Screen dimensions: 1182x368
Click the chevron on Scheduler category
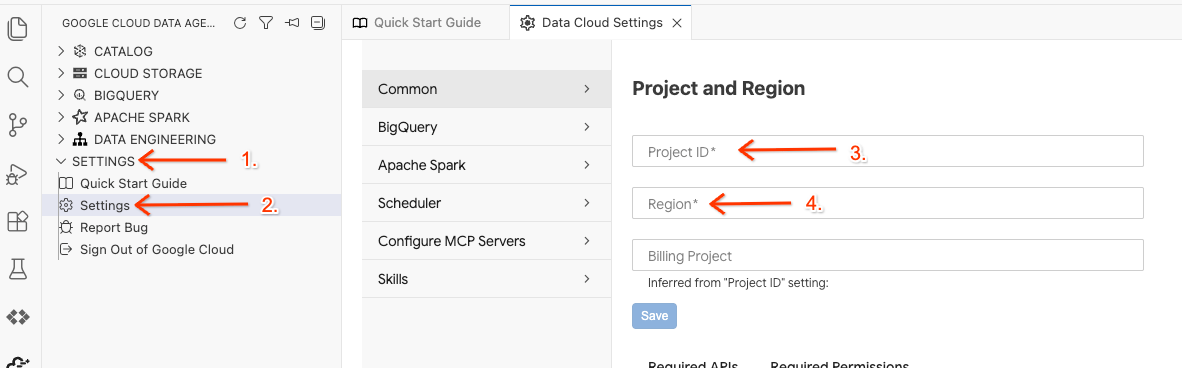[586, 203]
